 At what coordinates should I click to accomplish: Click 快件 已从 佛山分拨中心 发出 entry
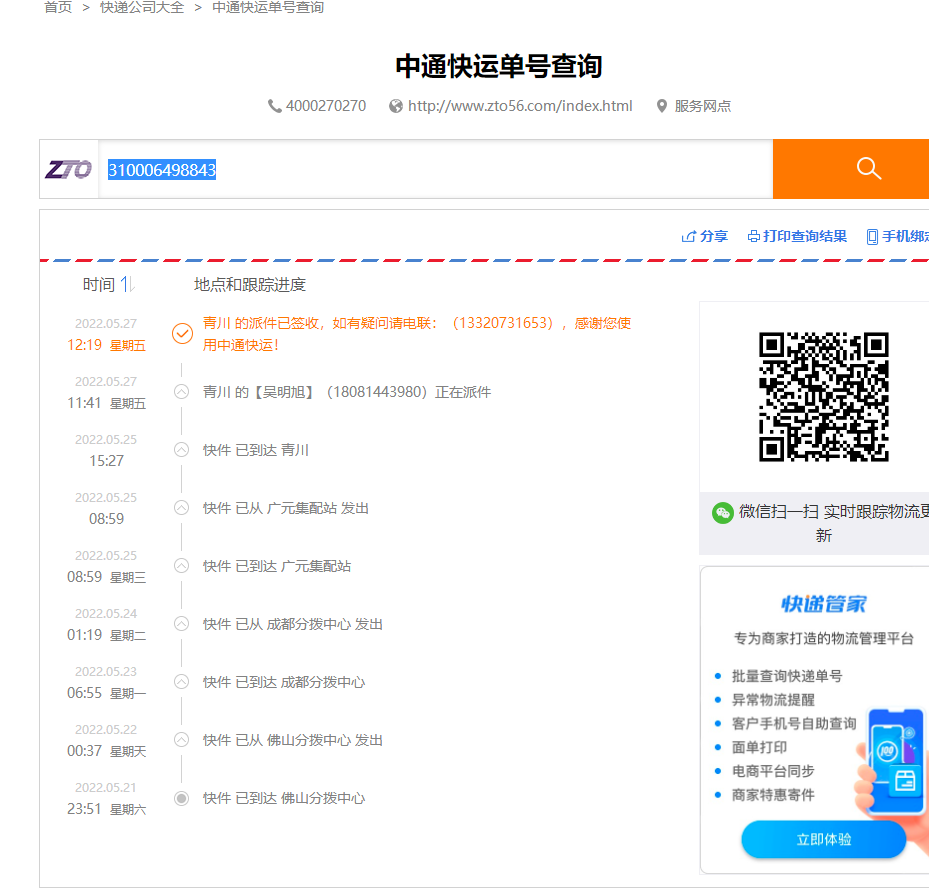pyautogui.click(x=293, y=741)
